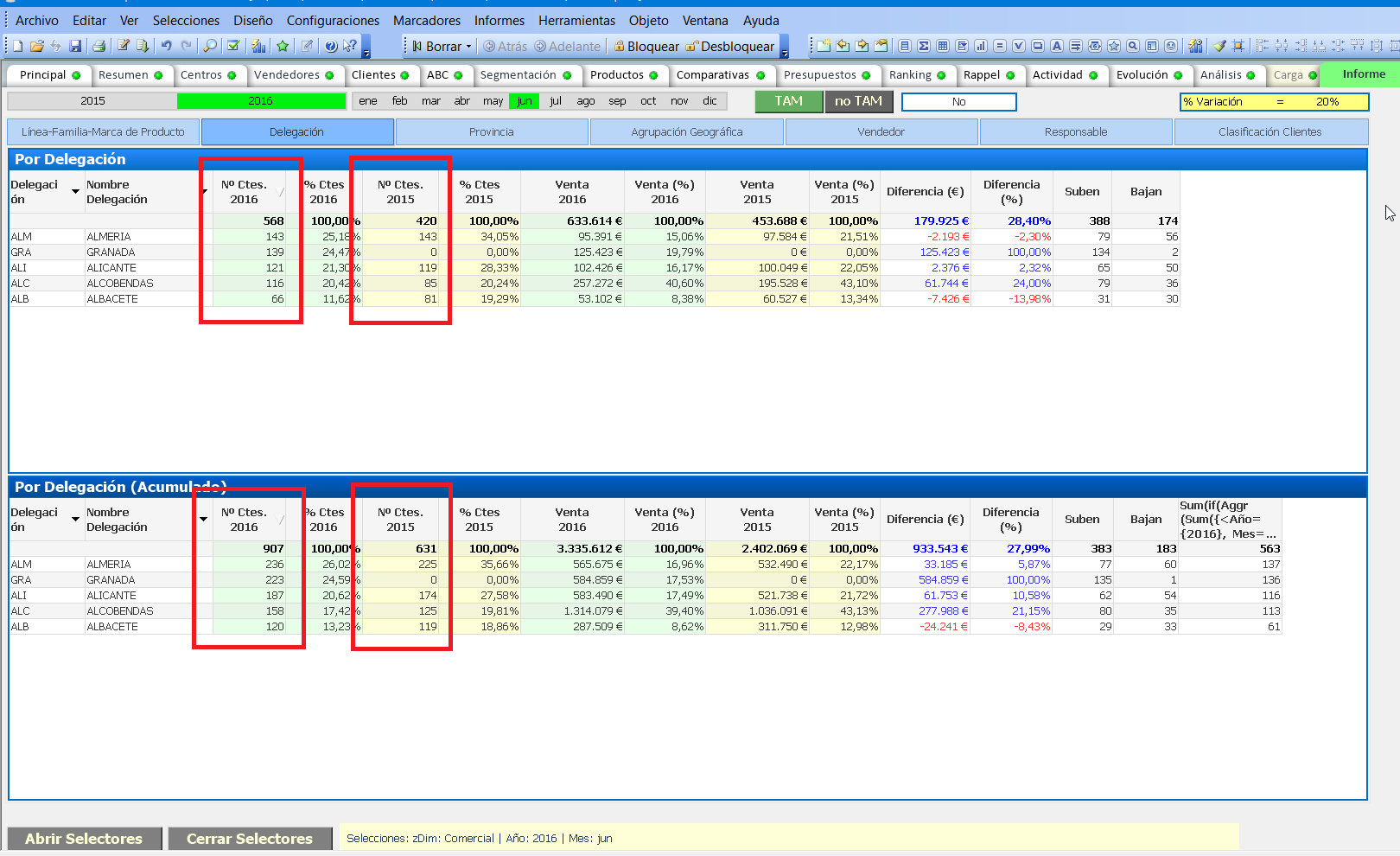Switch to the Presupuestos sheet tab

coord(828,75)
